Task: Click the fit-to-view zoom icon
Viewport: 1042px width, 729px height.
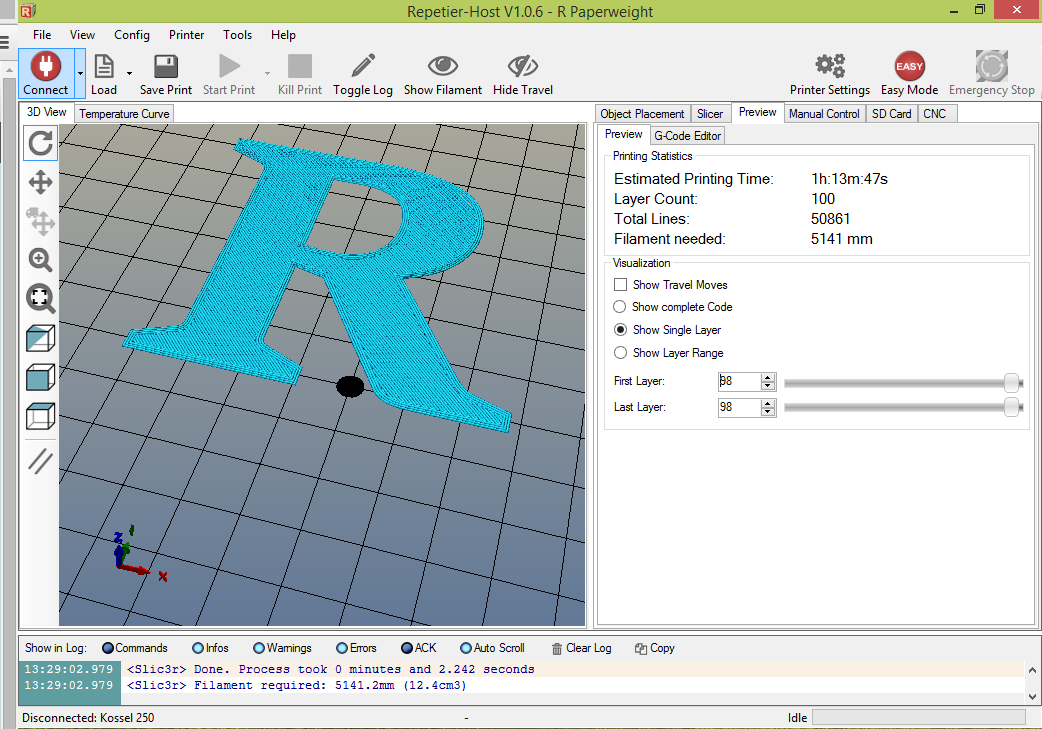Action: click(41, 298)
